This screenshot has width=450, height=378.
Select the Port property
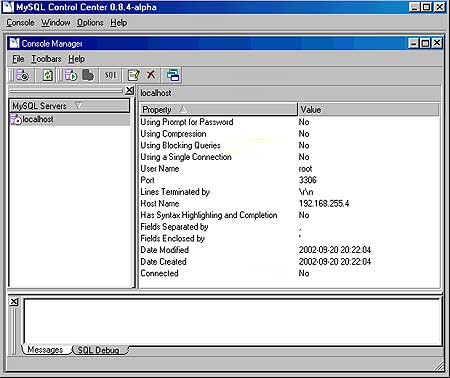point(147,180)
